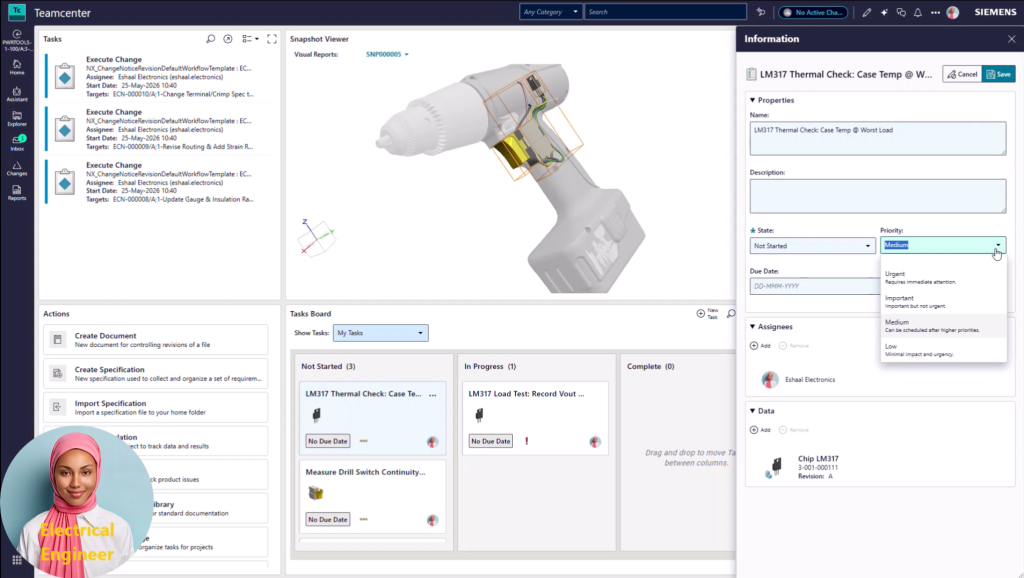Open the Show Tasks My Tasks dropdown
The image size is (1024, 578).
(380, 333)
